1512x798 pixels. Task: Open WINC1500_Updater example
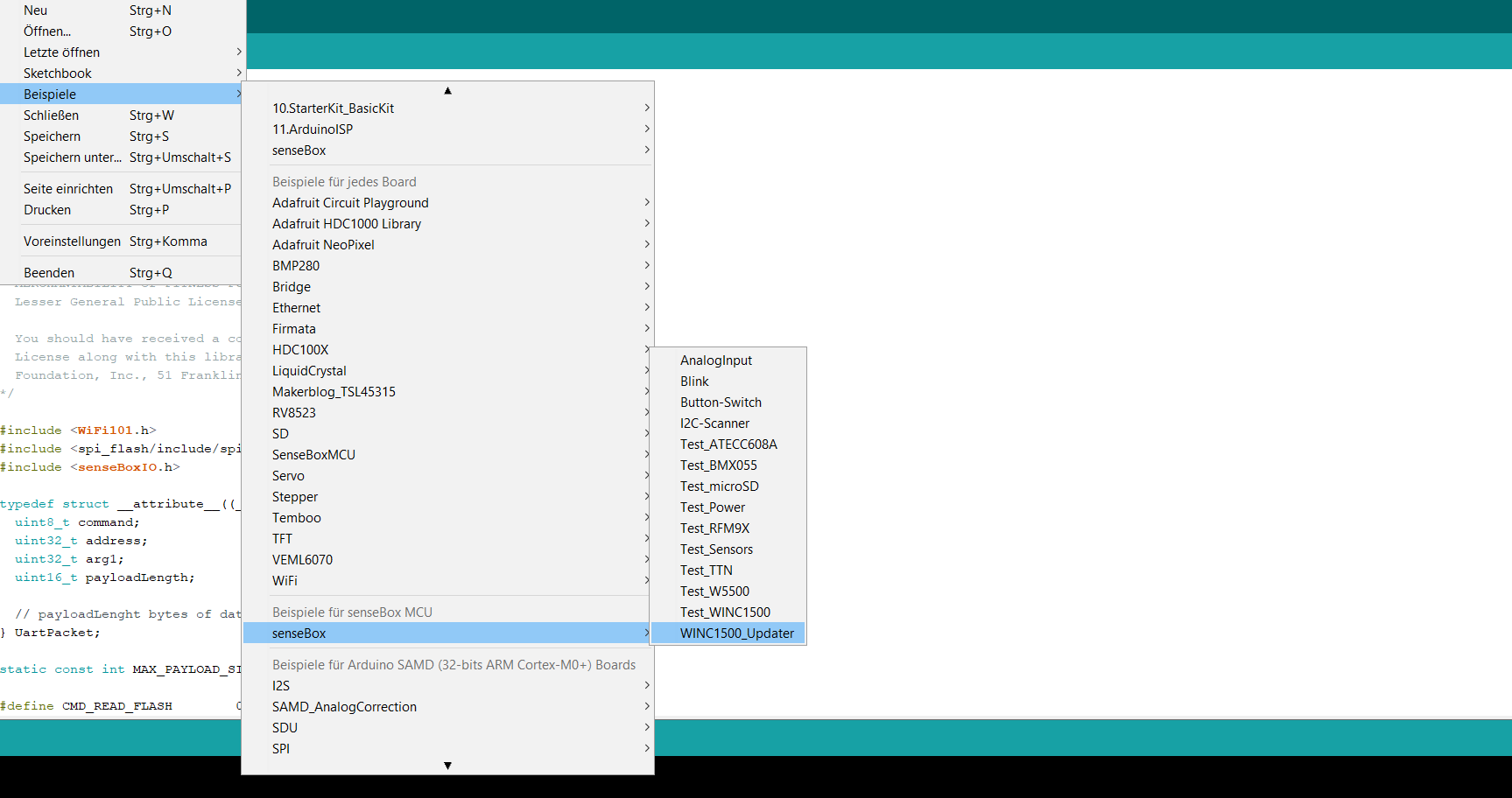[x=728, y=633]
